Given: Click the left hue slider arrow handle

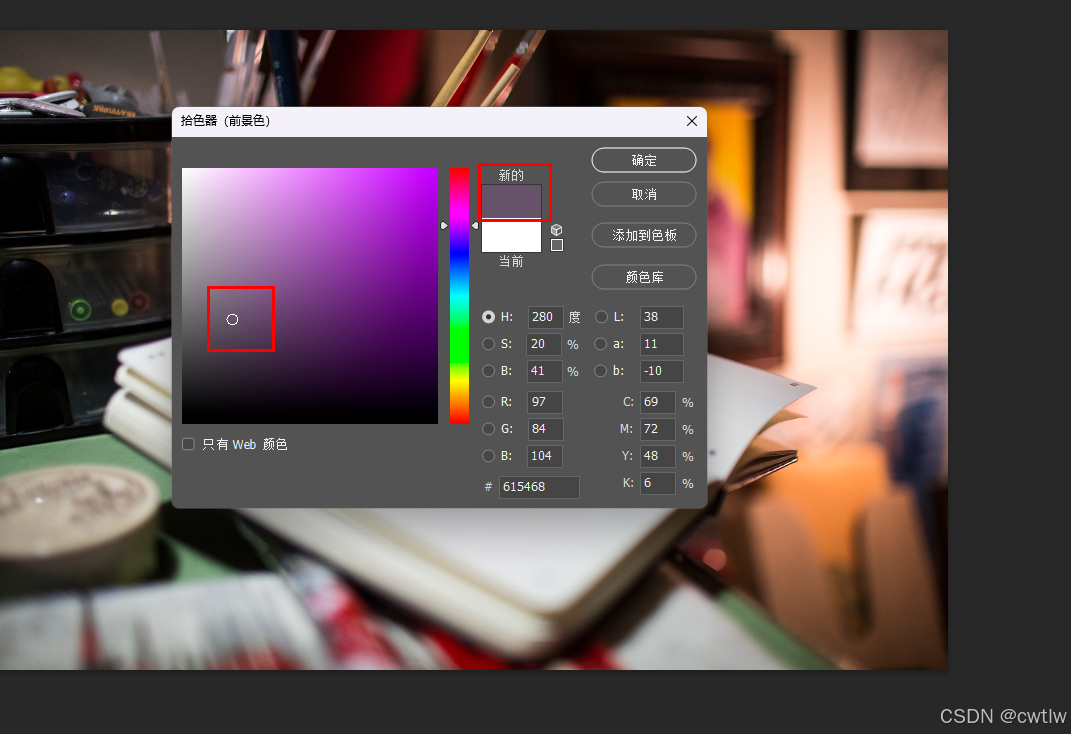Looking at the screenshot, I should tap(444, 225).
